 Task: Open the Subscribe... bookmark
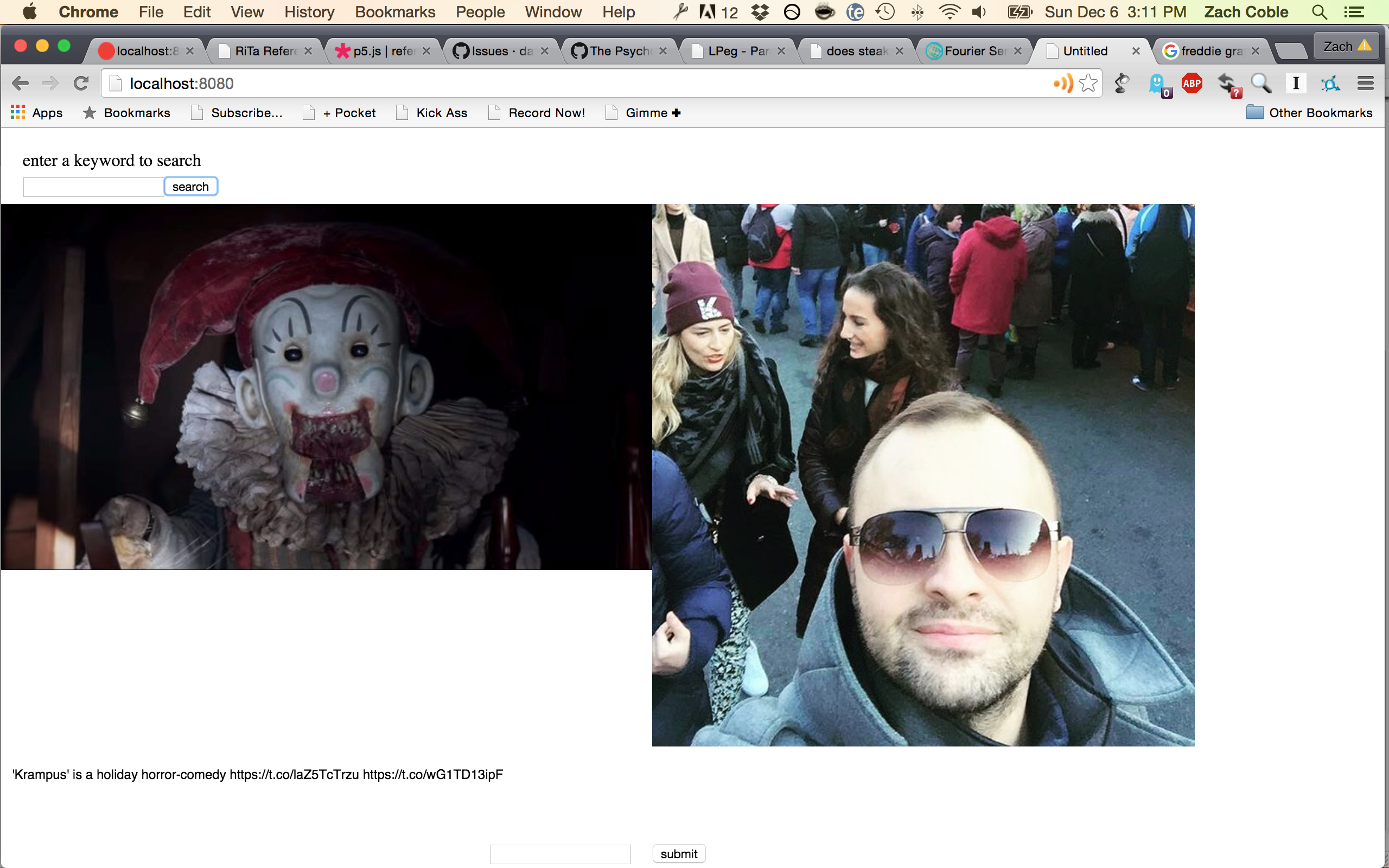237,112
